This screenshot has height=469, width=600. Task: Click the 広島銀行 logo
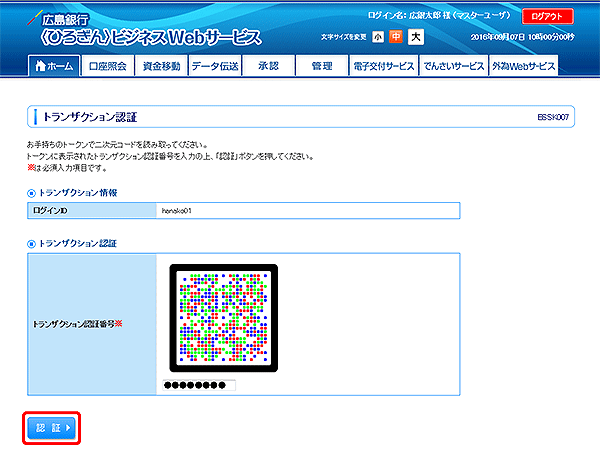click(x=59, y=19)
